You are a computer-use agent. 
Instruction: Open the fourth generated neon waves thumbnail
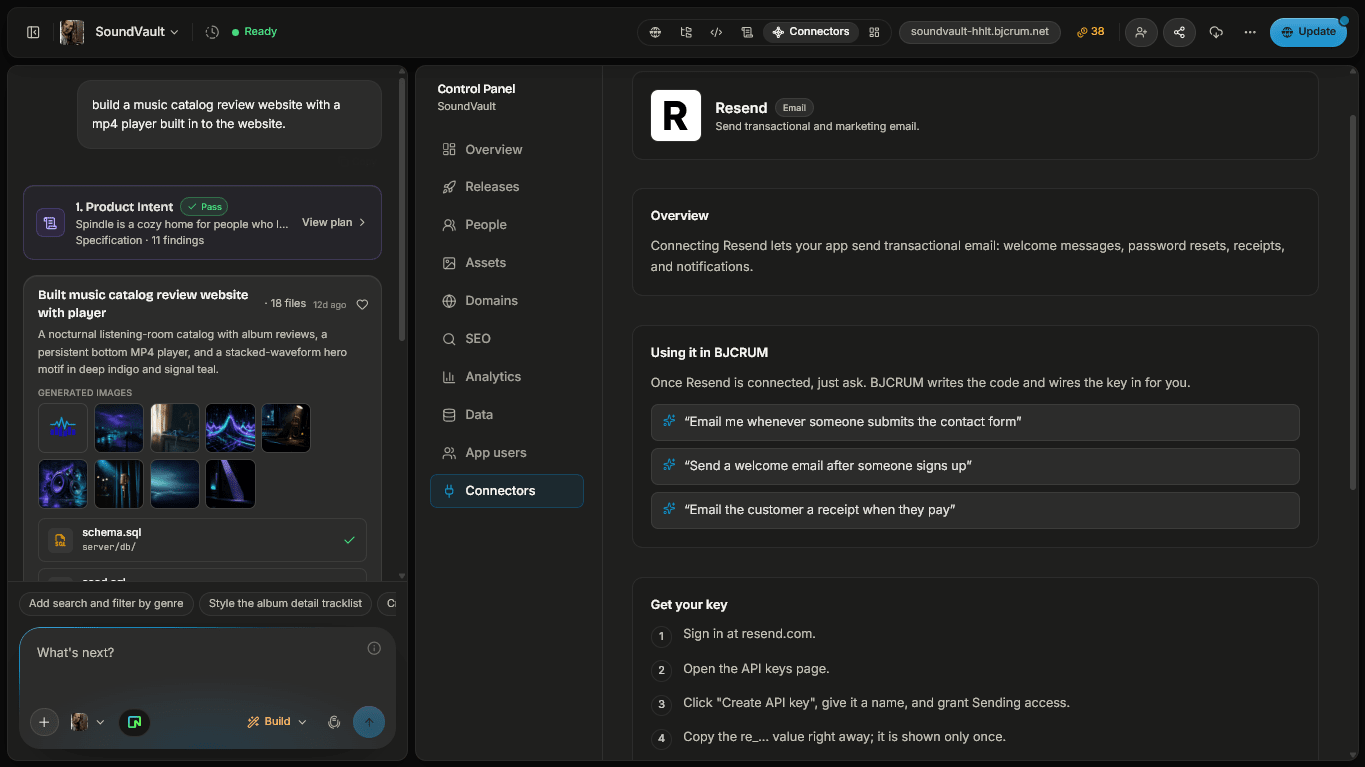point(230,428)
